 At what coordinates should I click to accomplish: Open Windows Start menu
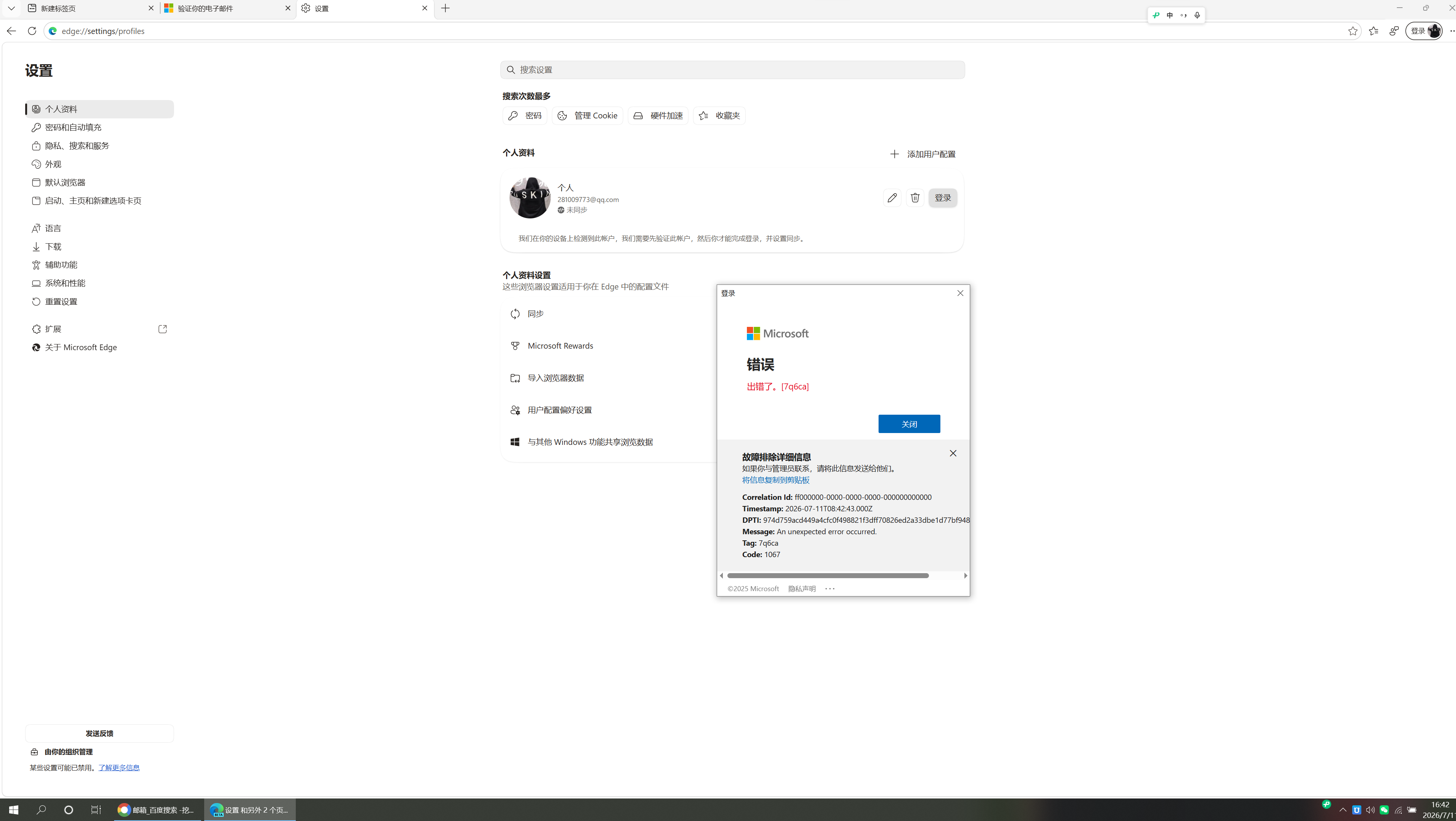coord(14,810)
